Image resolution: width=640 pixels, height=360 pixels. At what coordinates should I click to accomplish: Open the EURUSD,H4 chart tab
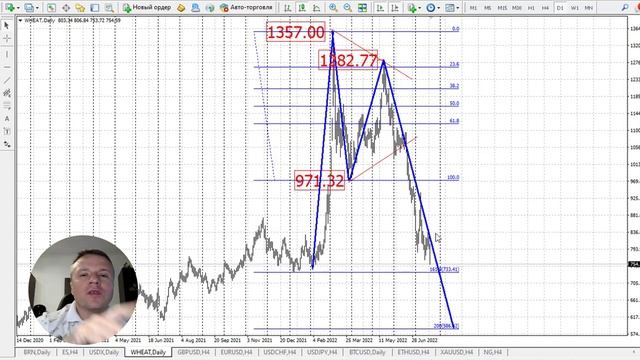click(x=236, y=352)
